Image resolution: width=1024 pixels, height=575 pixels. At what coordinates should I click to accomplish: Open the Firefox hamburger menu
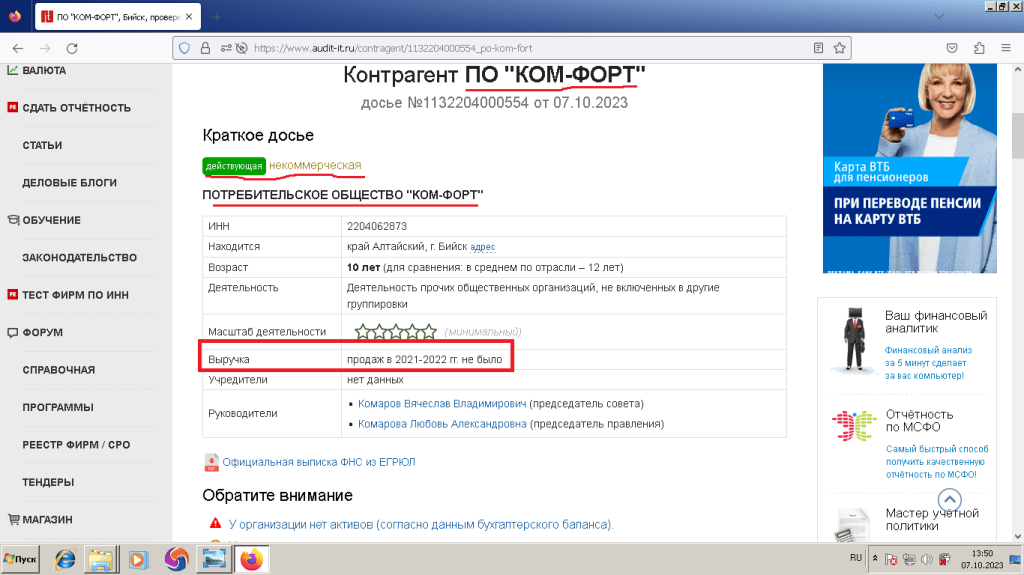click(x=1006, y=48)
